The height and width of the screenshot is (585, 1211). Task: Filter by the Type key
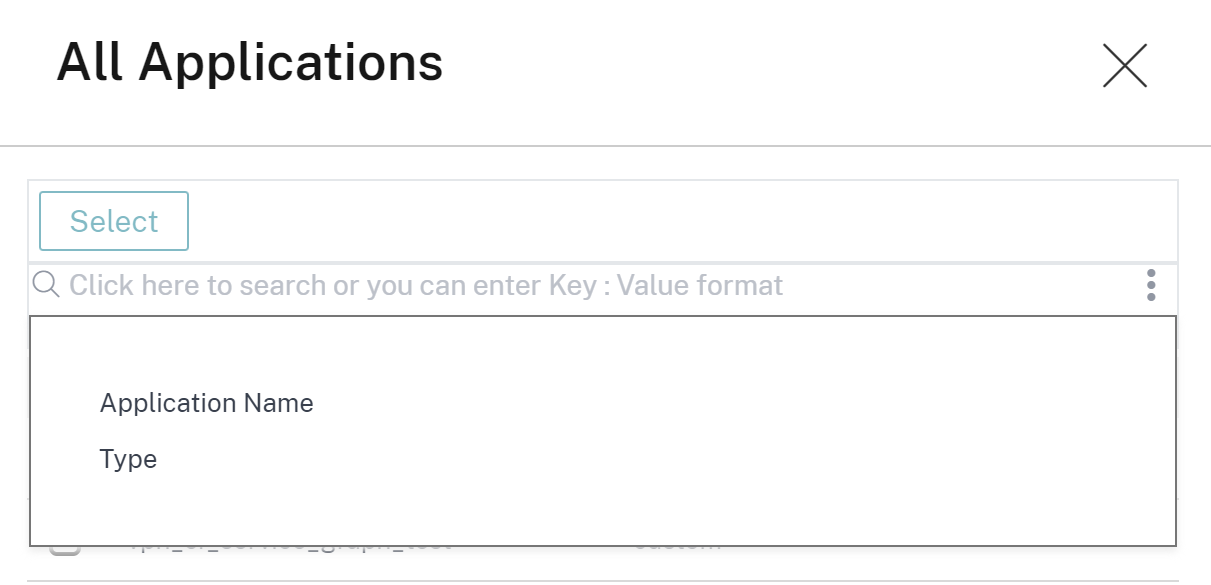coord(129,459)
